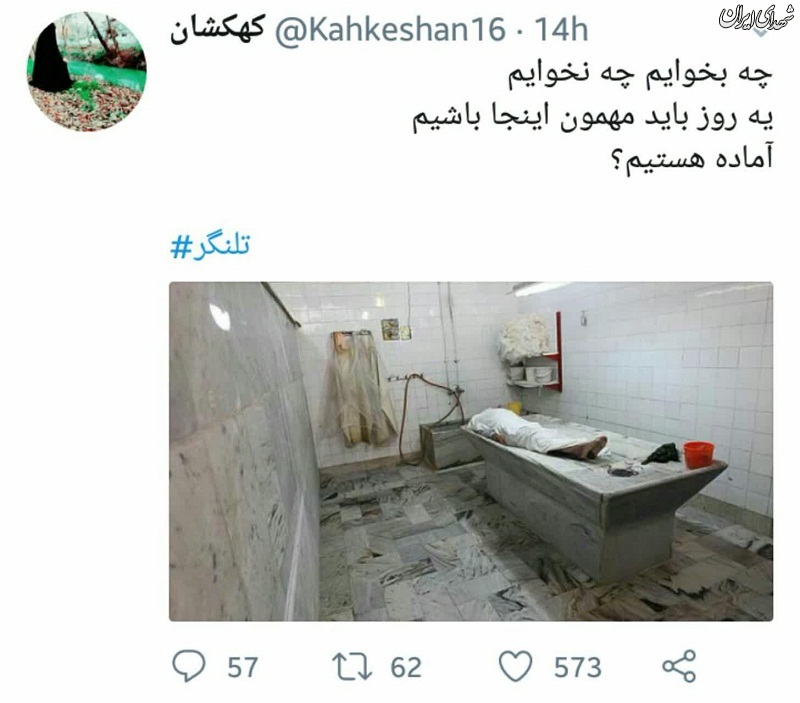Open the share icon options

click(679, 666)
